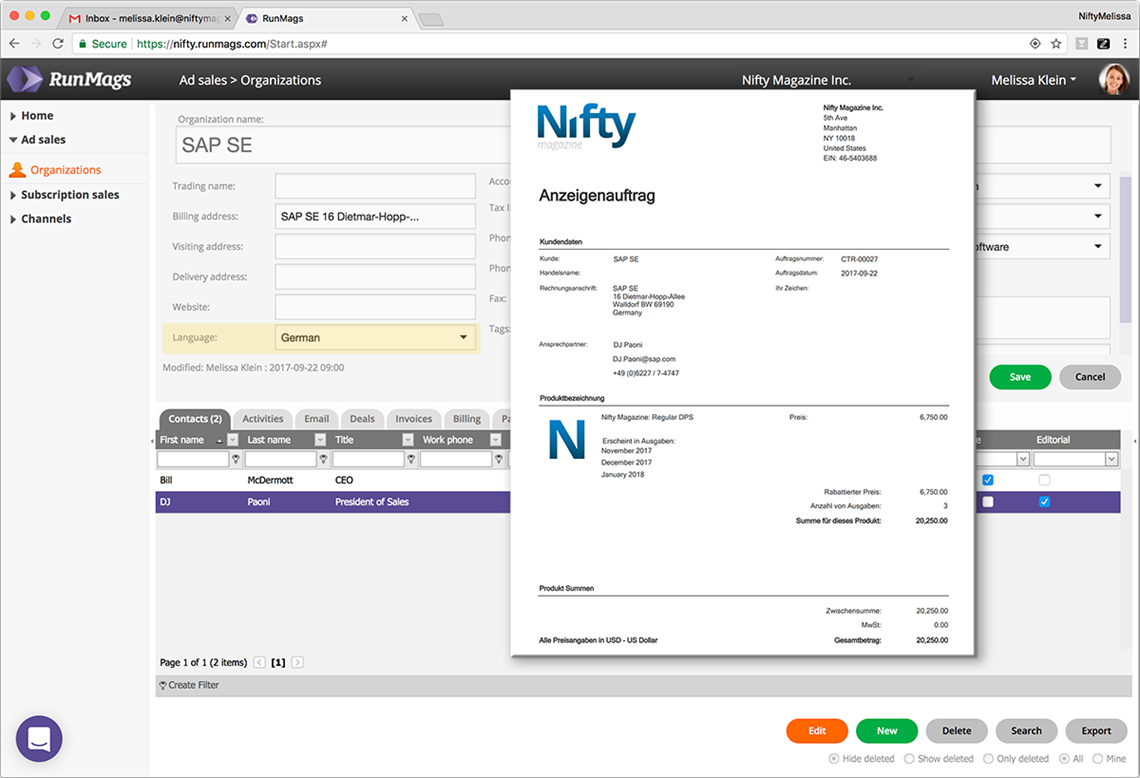This screenshot has width=1140, height=778.
Task: Open the dropdown showing 'ftware'
Action: tap(1042, 246)
